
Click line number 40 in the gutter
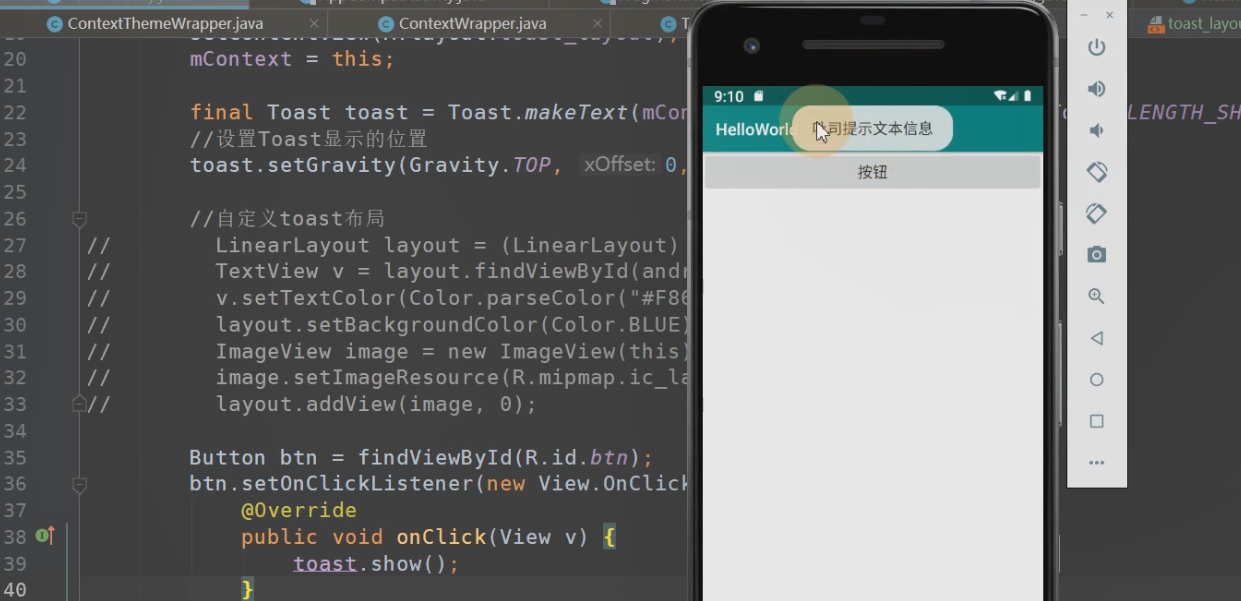click(15, 590)
